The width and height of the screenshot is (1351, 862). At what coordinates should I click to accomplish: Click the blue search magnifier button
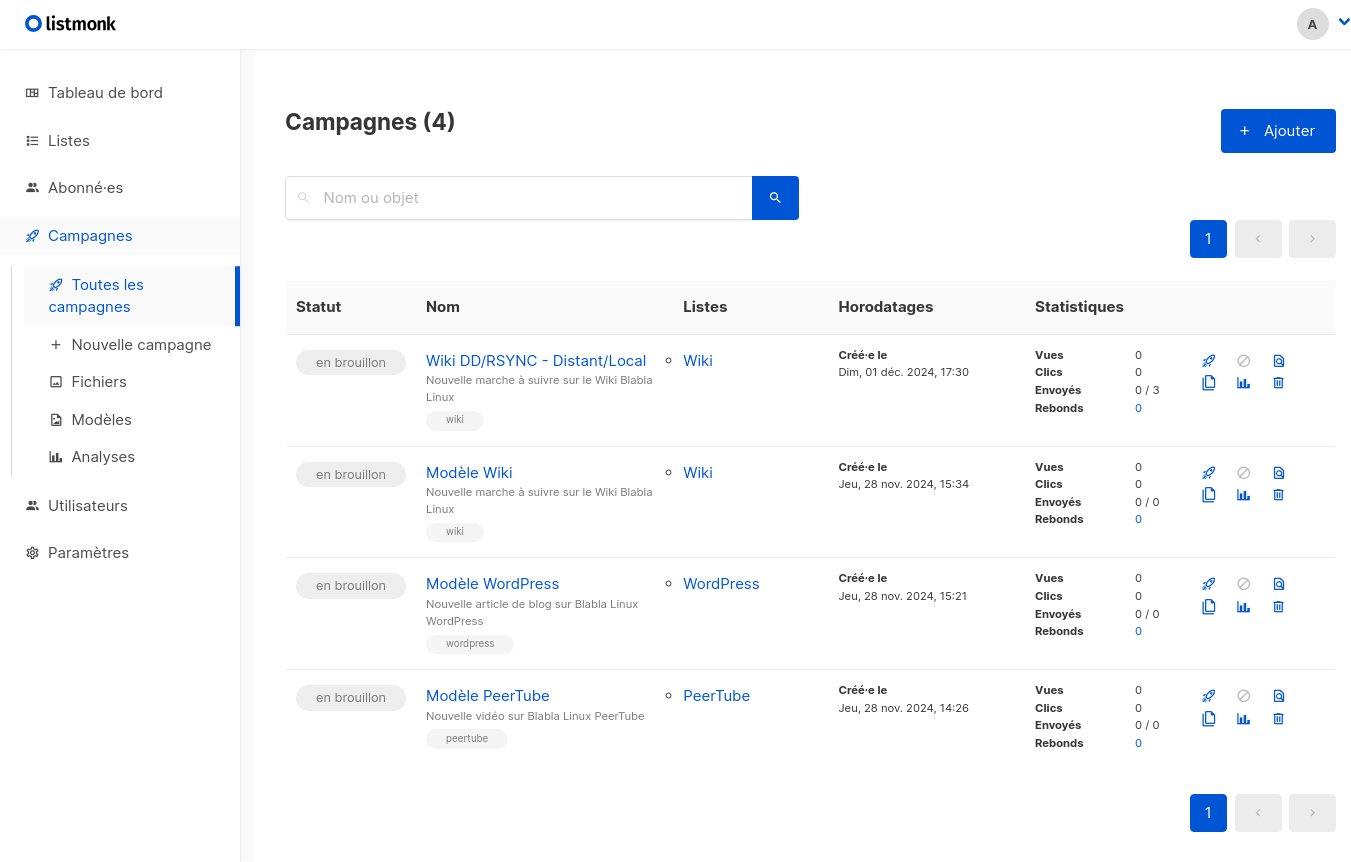point(775,198)
